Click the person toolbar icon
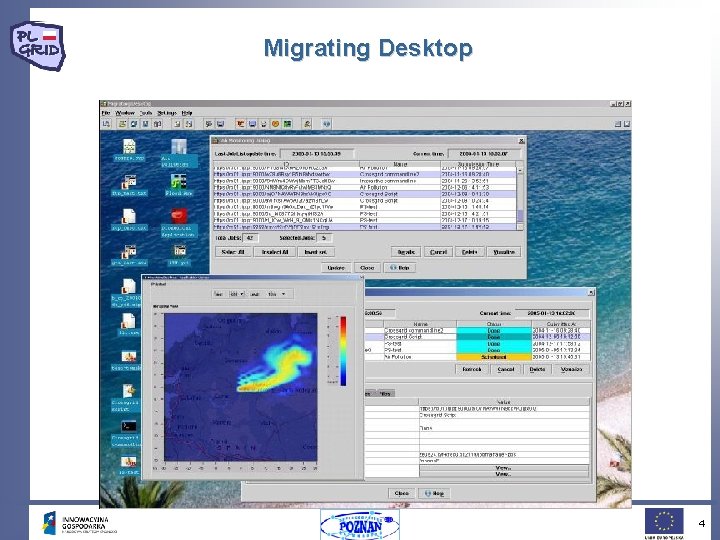The width and height of the screenshot is (720, 540). (x=307, y=124)
